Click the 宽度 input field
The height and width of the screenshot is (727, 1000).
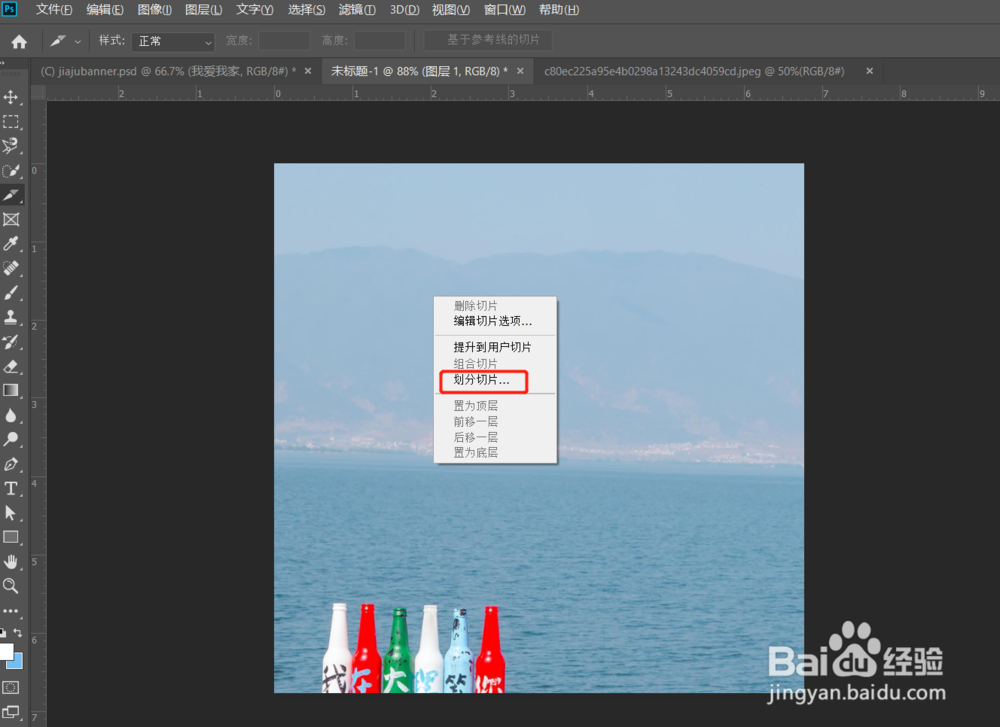pos(283,40)
